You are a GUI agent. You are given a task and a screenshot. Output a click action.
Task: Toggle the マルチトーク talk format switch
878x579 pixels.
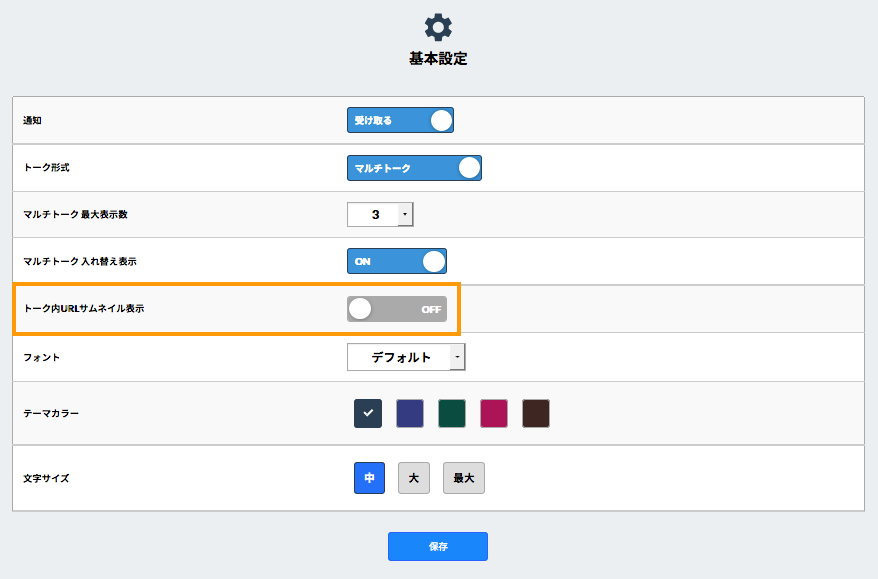(x=414, y=168)
